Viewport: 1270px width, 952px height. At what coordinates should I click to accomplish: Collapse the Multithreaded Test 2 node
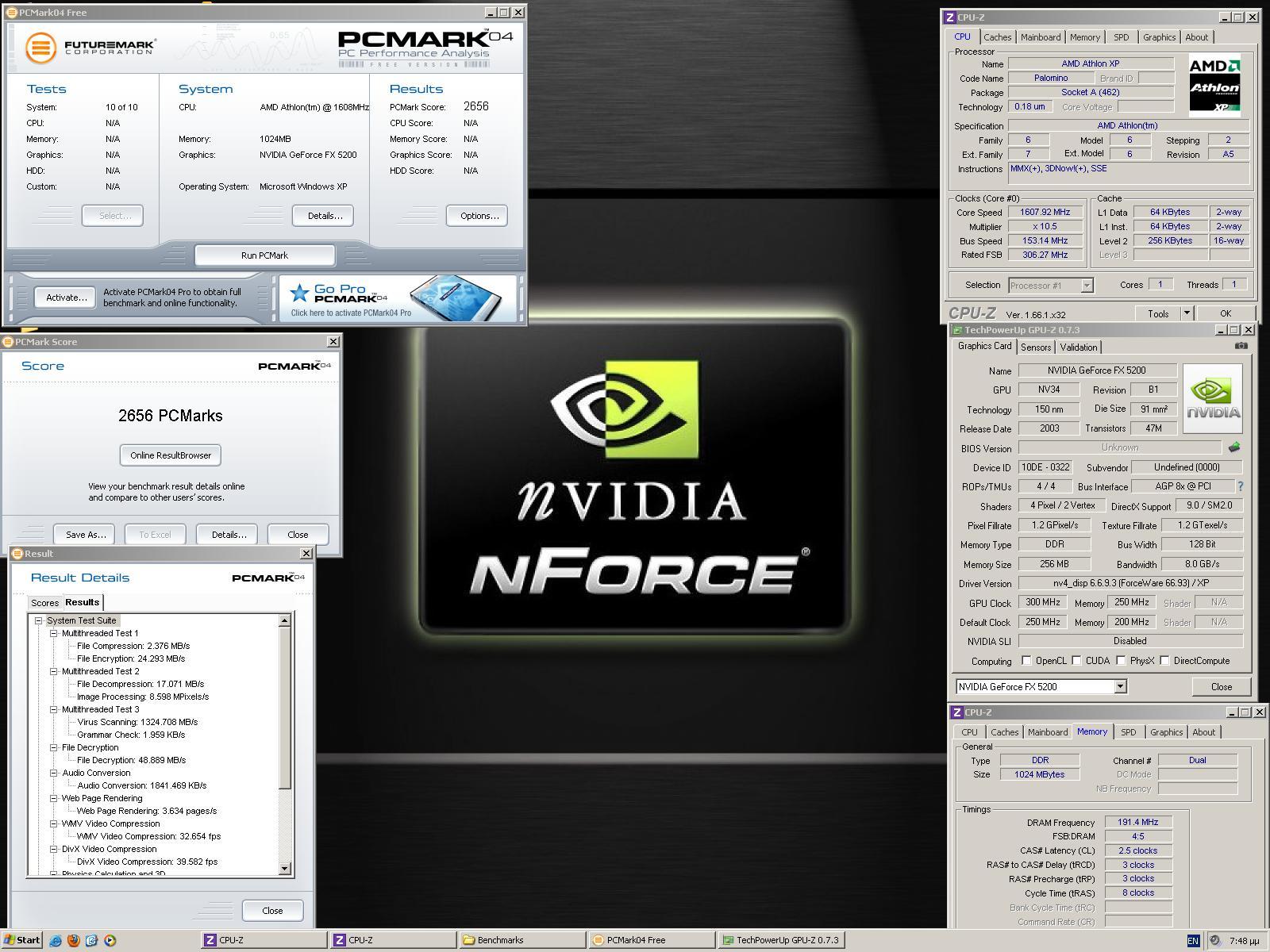tap(54, 671)
